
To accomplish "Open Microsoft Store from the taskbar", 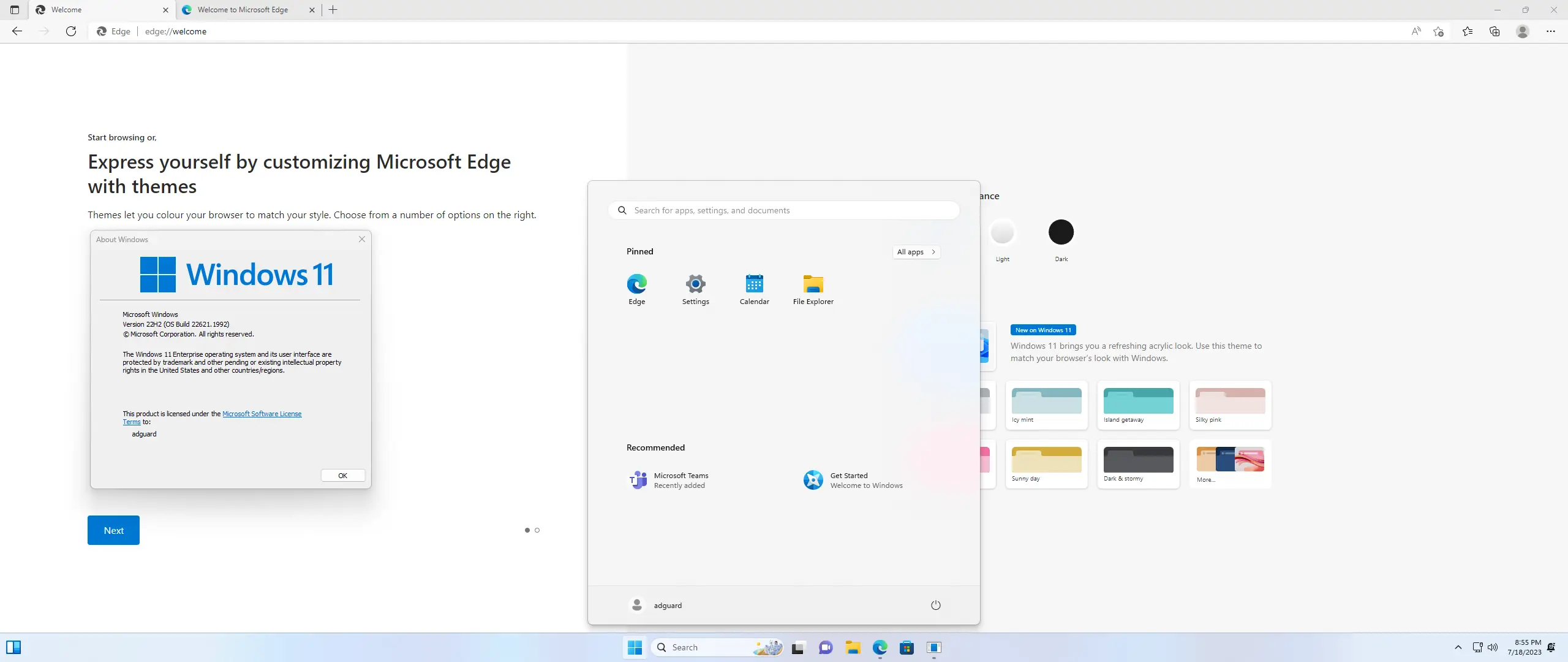I will (907, 647).
